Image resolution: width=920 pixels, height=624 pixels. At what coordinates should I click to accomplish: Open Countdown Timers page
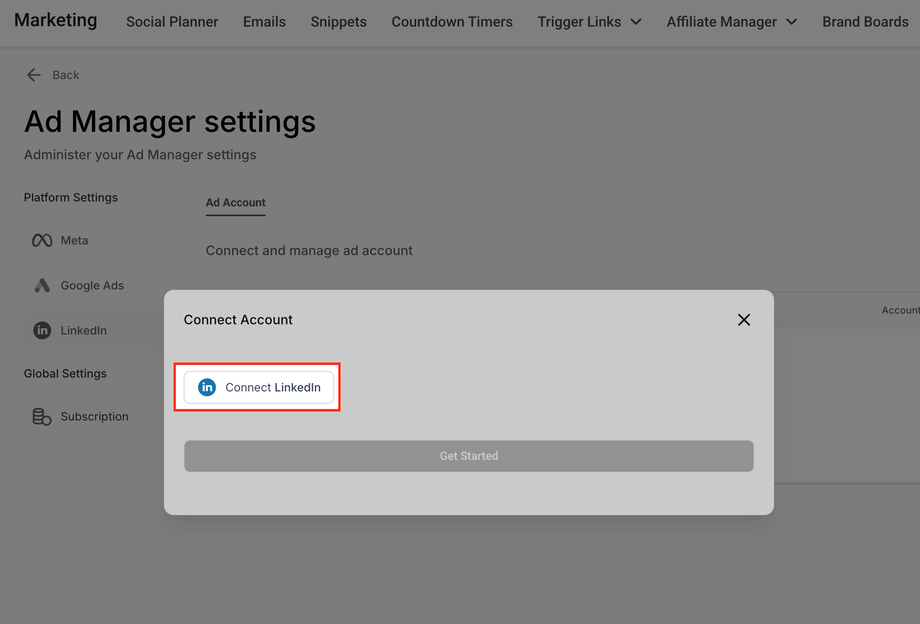point(452,22)
